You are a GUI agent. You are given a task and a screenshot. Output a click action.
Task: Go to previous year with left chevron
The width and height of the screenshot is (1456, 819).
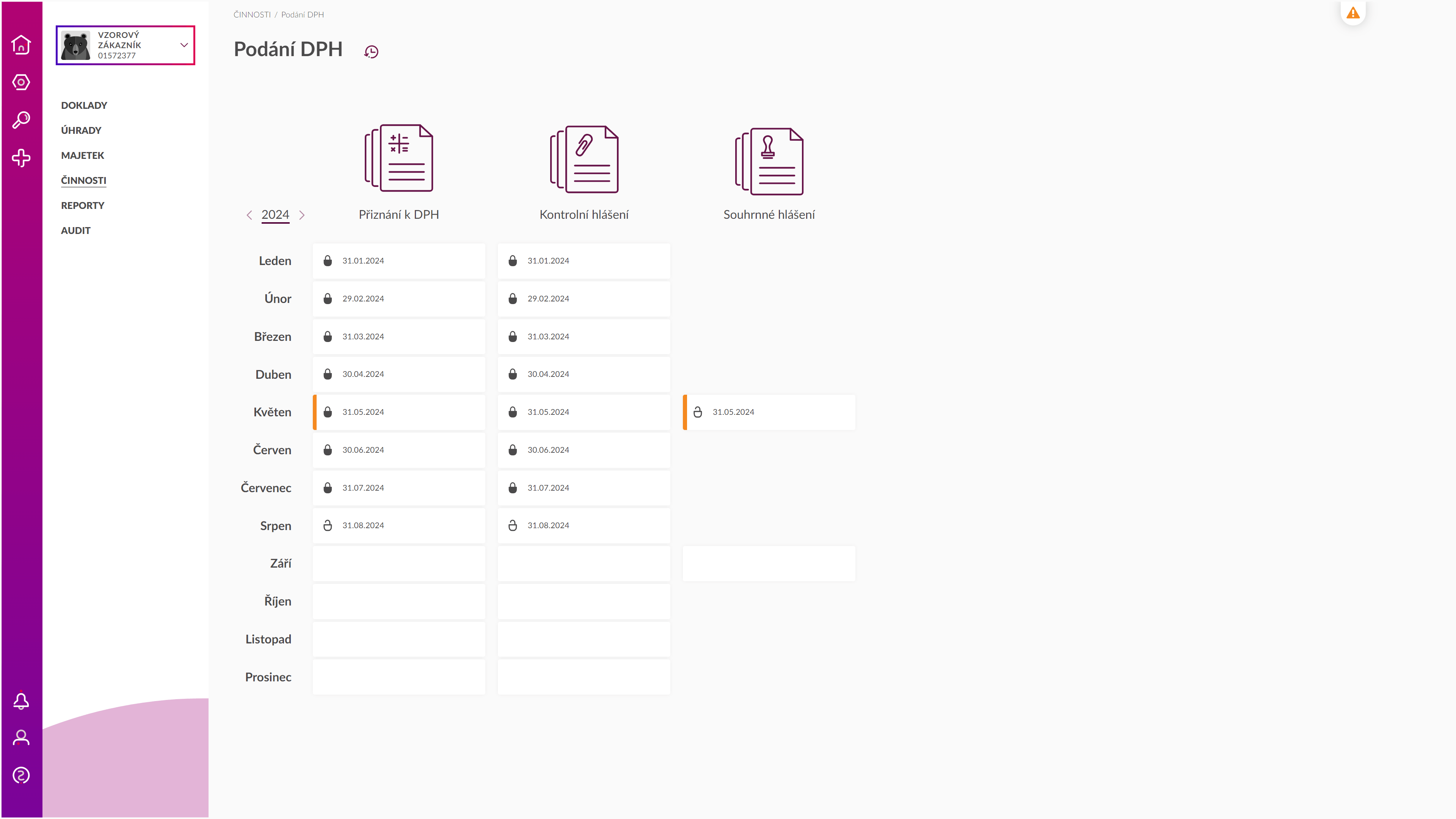(249, 215)
